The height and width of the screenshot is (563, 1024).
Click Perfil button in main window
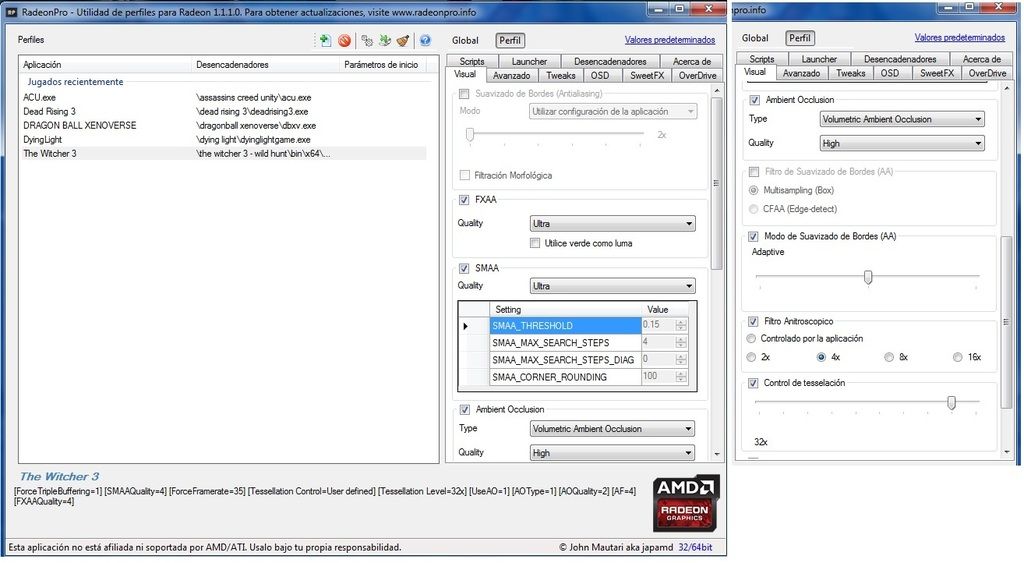pos(509,40)
